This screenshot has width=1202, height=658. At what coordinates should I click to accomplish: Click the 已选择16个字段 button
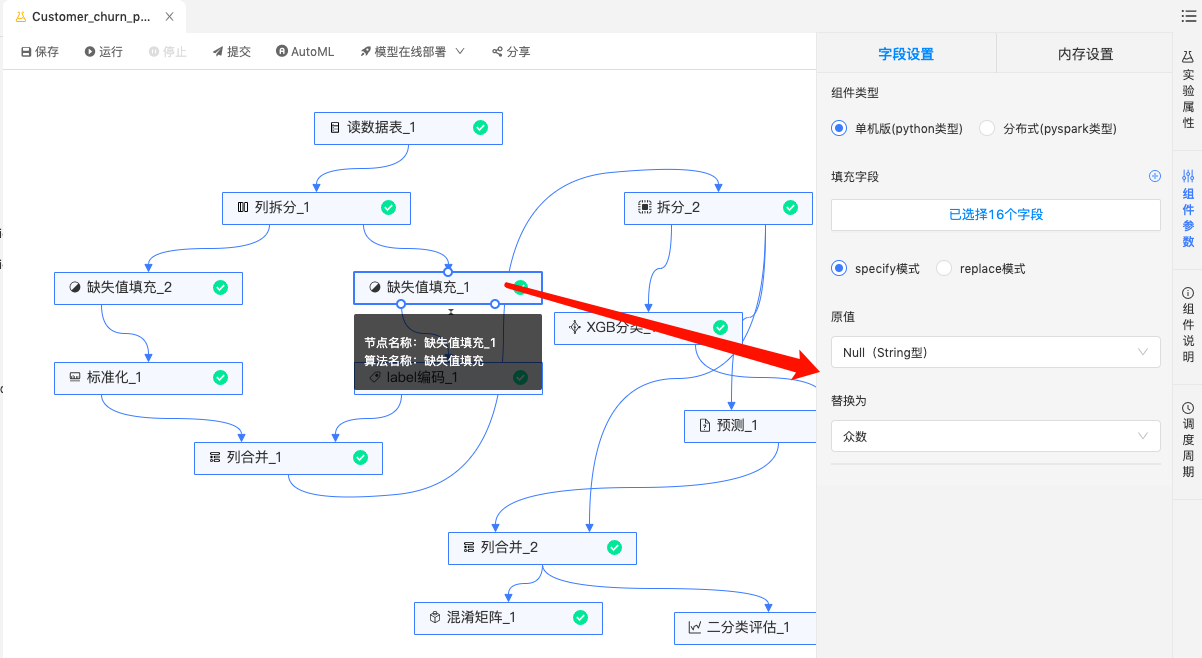[996, 214]
